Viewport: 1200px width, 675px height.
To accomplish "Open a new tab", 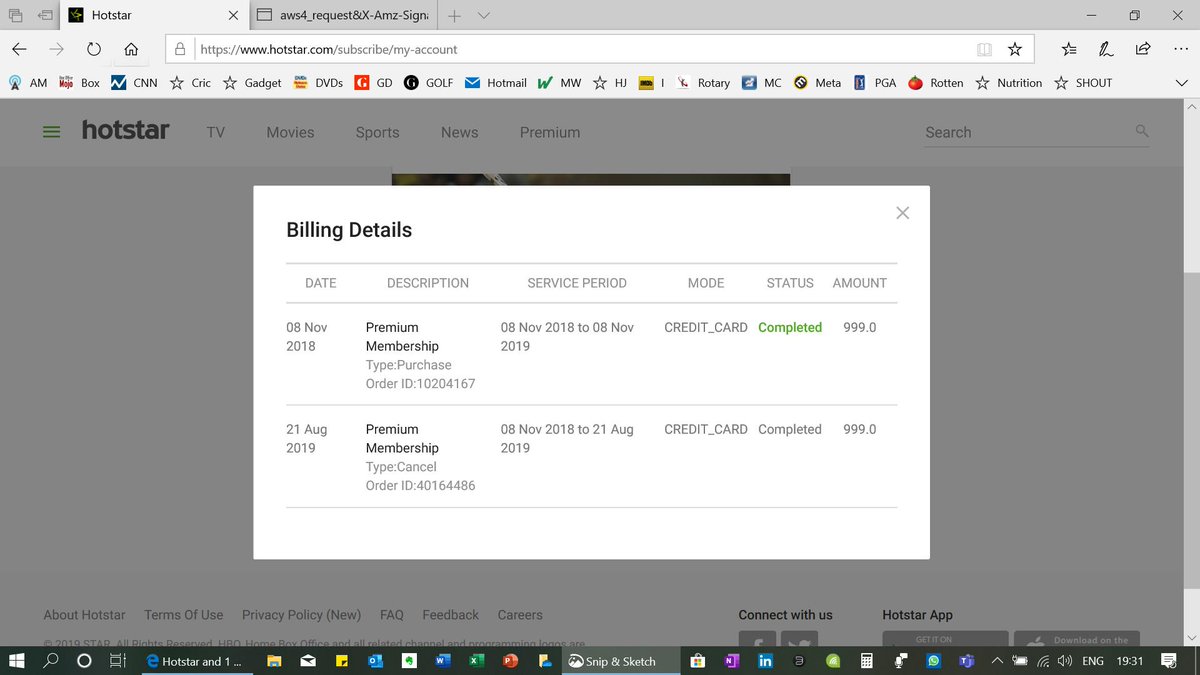I will pos(454,15).
